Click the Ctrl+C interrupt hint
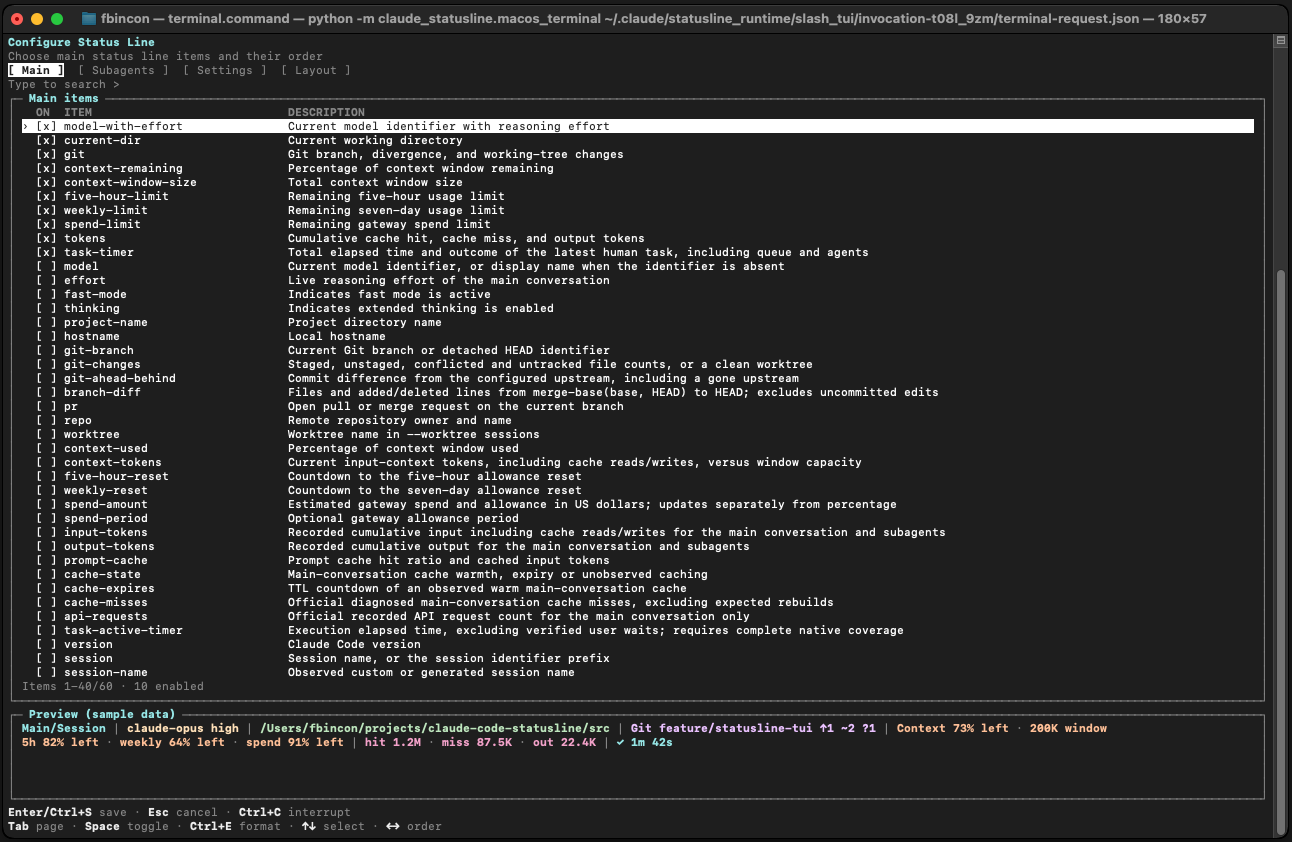Viewport: 1292px width, 842px height. (x=295, y=813)
